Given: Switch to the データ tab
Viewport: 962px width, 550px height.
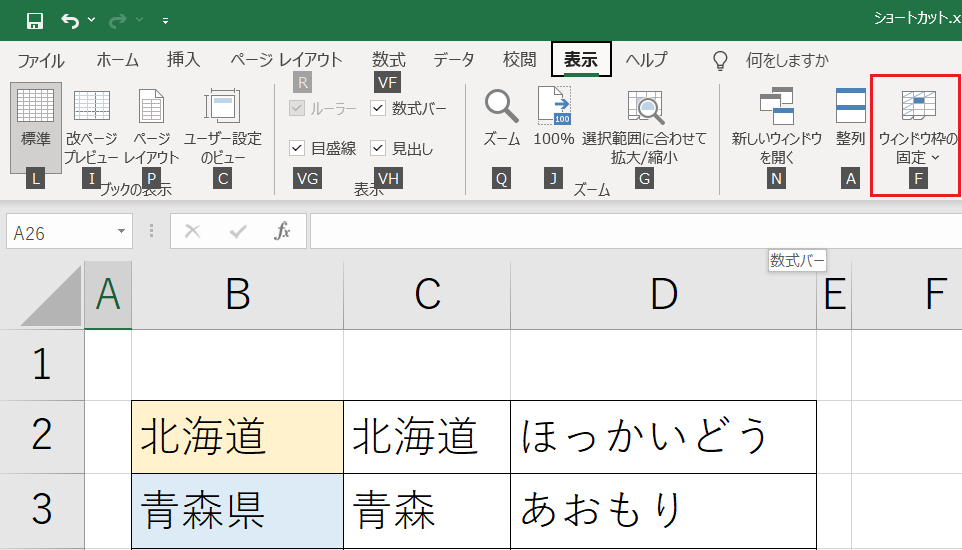Looking at the screenshot, I should pyautogui.click(x=453, y=60).
